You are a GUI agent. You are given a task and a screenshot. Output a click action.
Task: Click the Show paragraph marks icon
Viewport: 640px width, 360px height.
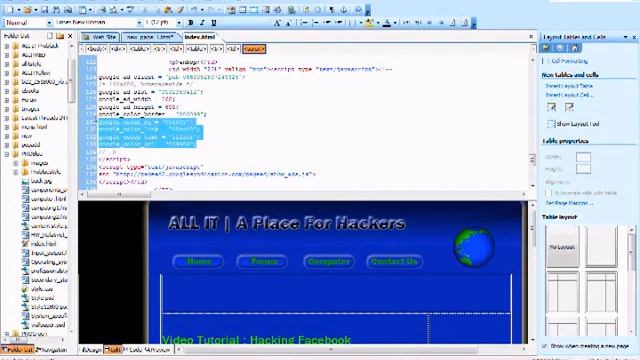pyautogui.click(x=332, y=9)
